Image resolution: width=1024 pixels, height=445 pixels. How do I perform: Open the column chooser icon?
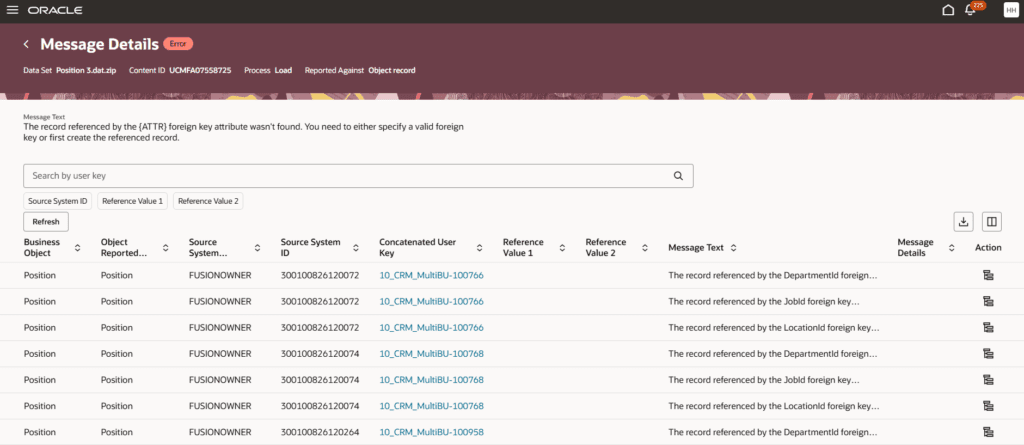click(x=991, y=222)
